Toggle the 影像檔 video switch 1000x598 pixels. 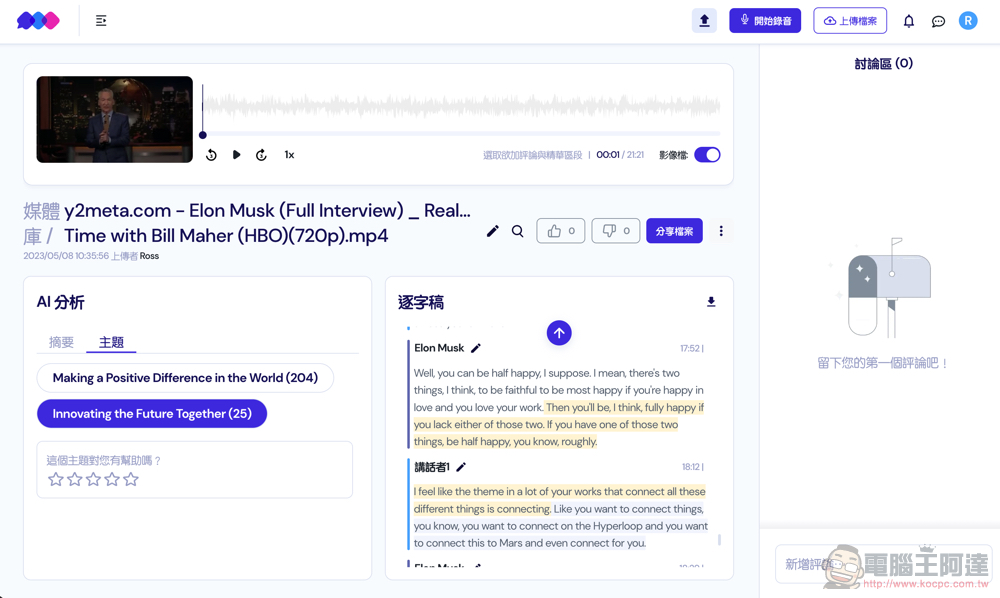click(x=707, y=155)
